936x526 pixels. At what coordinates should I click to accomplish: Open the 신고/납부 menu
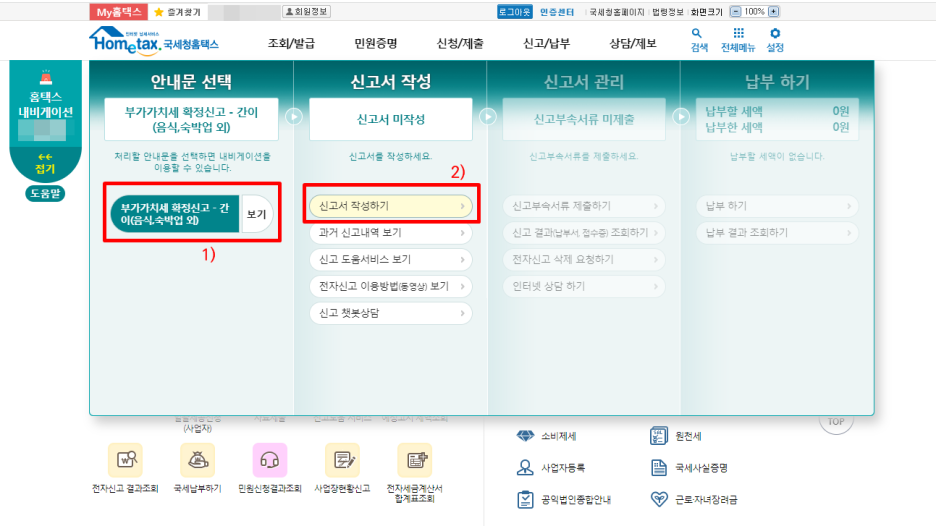tap(546, 43)
